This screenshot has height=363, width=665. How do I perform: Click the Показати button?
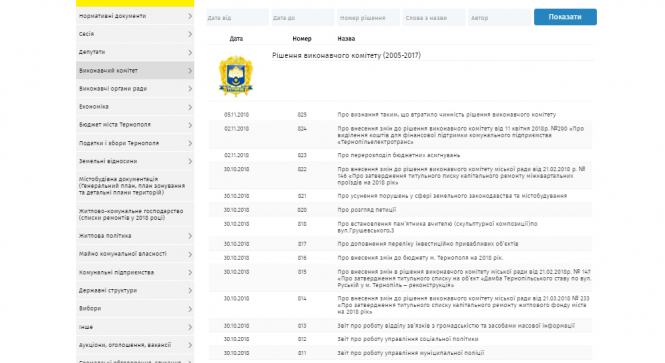565,17
